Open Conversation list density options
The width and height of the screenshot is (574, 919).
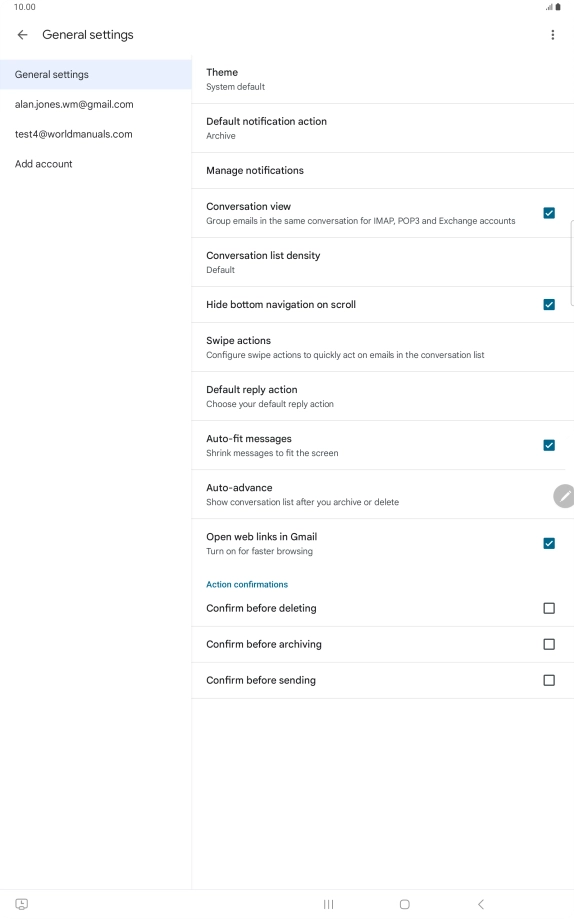(x=383, y=262)
